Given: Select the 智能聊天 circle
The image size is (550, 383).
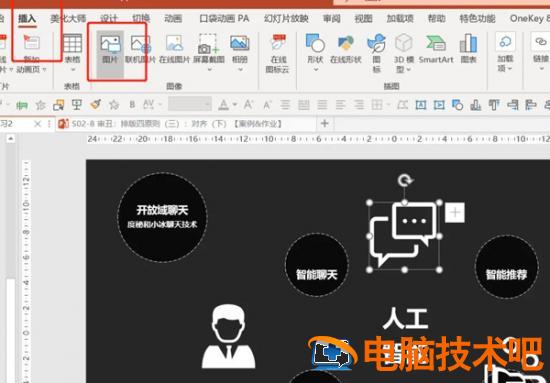Looking at the screenshot, I should (316, 265).
